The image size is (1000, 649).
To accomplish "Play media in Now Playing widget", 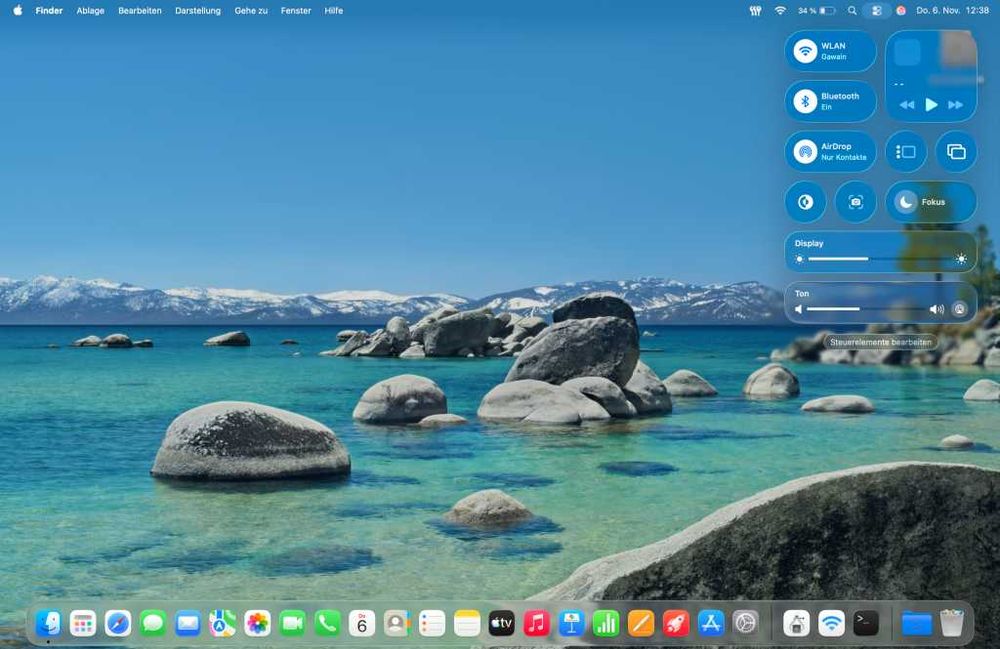I will click(931, 105).
